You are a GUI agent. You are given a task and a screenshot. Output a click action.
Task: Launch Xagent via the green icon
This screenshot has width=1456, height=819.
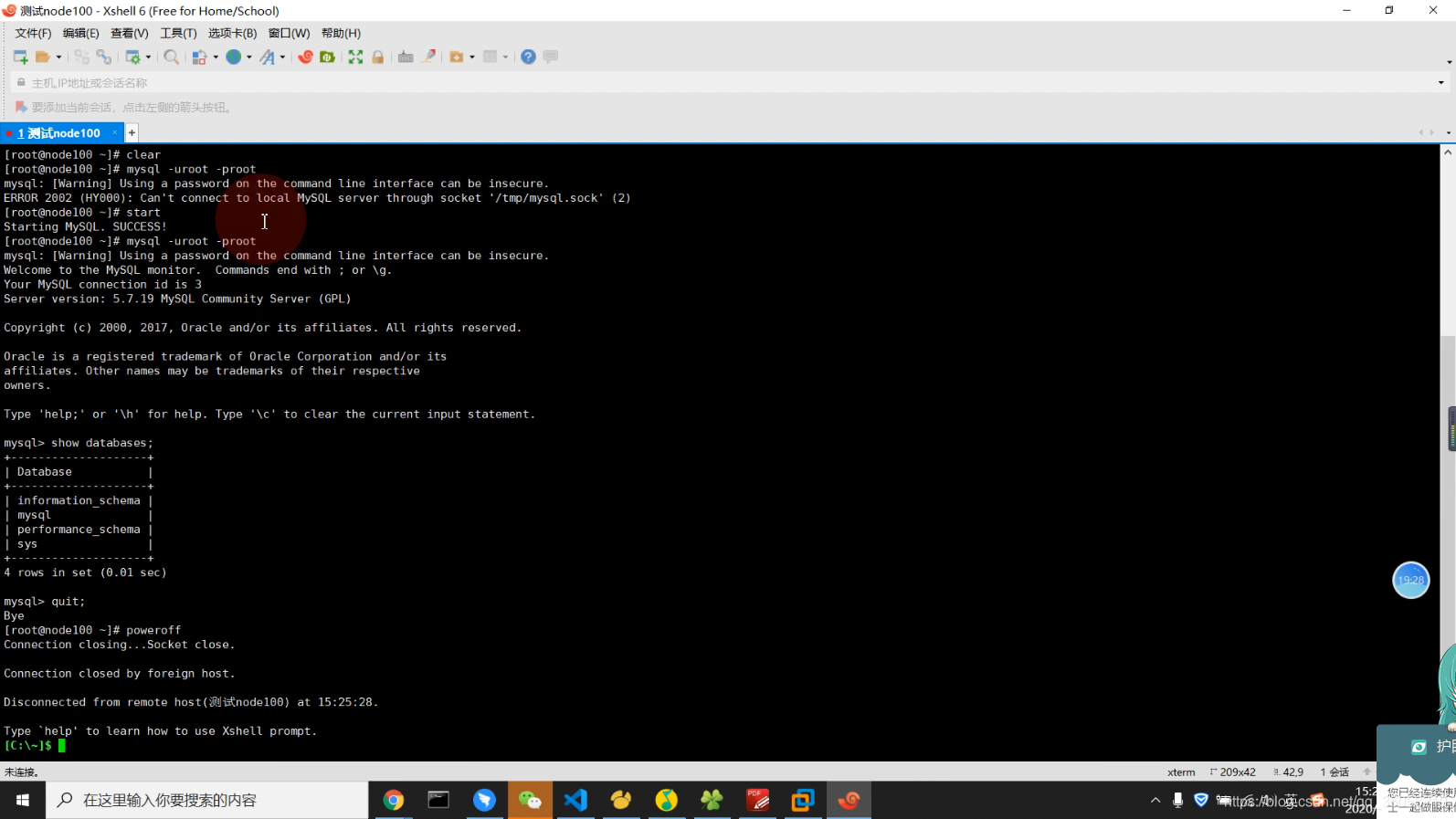coord(327,57)
